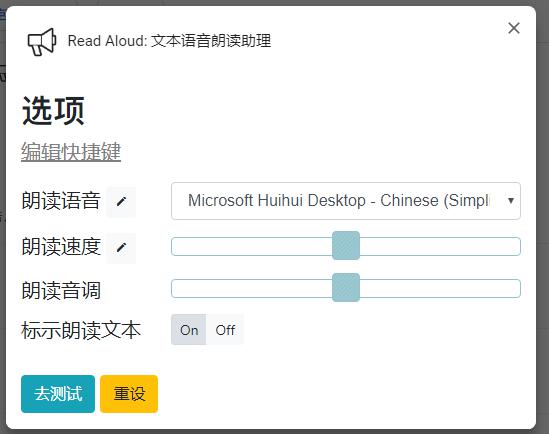549x434 pixels.
Task: Click the Read Aloud megaphone icon
Action: (42, 42)
